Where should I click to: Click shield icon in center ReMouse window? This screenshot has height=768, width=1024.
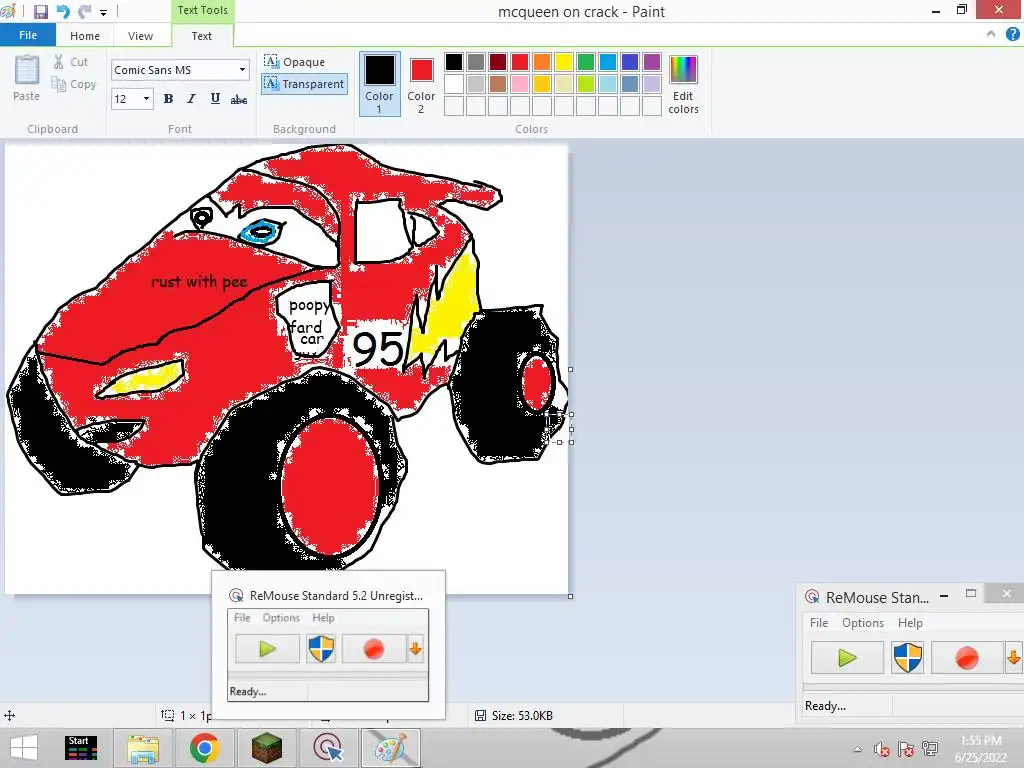tap(321, 649)
